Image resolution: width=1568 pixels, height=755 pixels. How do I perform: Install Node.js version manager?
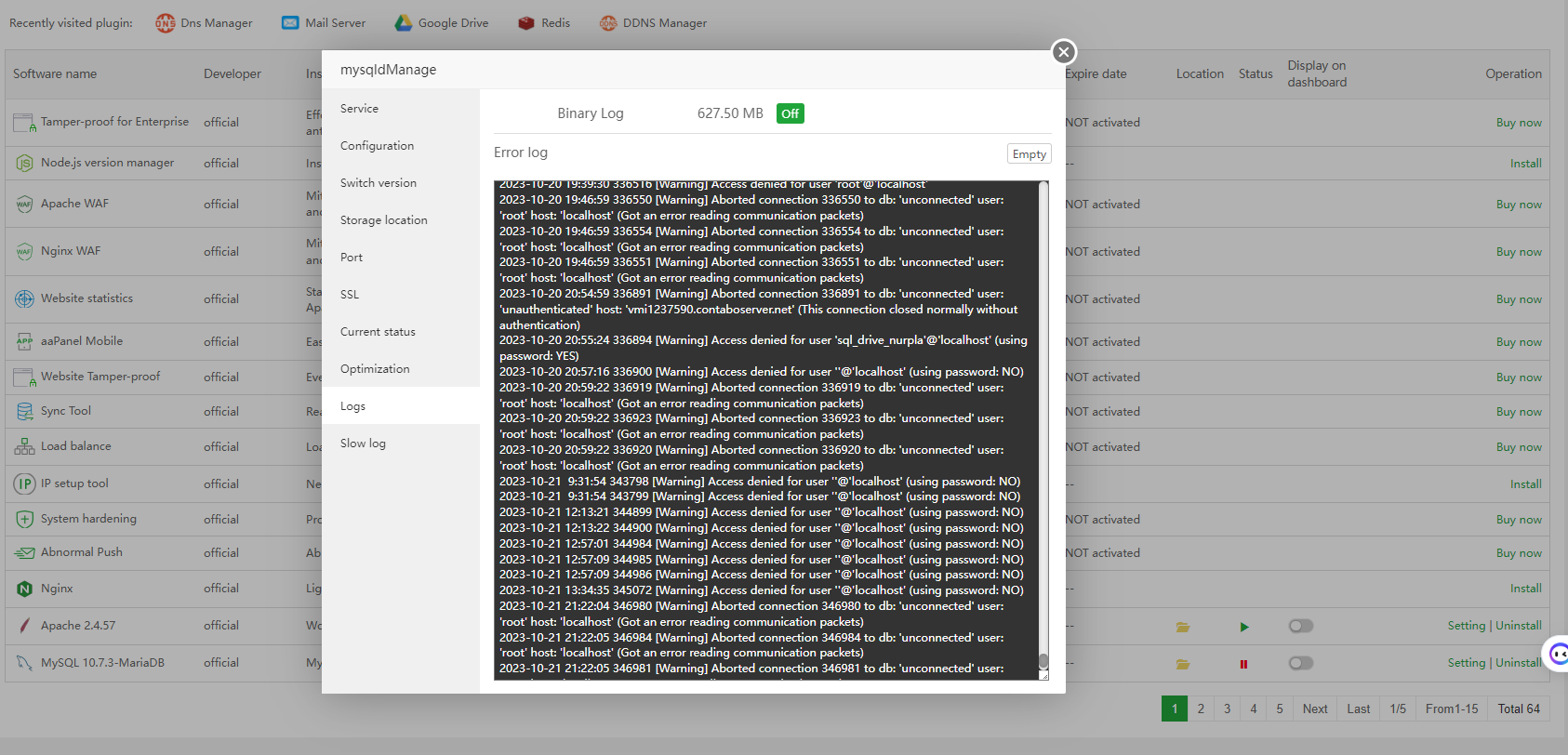[1526, 164]
